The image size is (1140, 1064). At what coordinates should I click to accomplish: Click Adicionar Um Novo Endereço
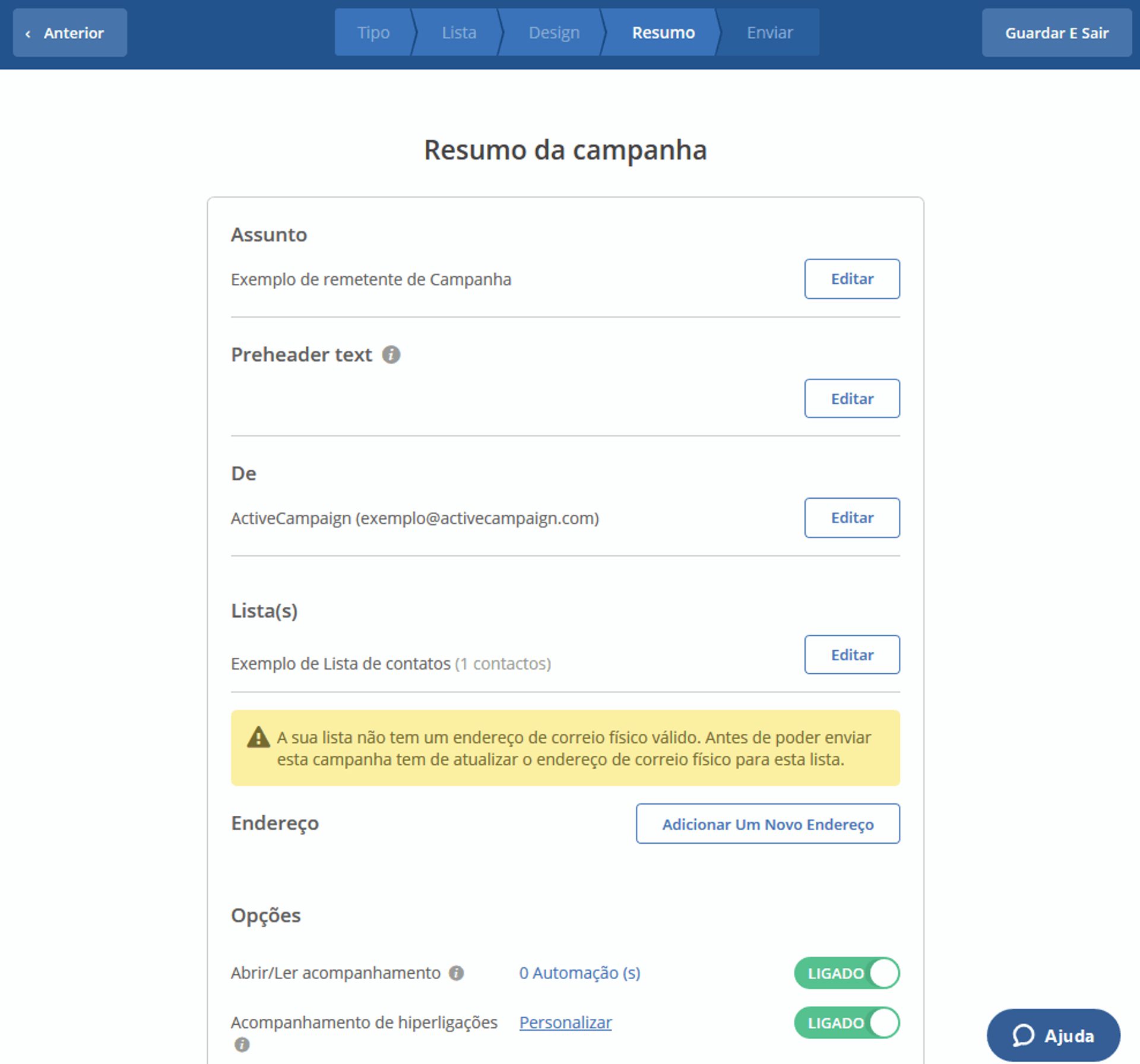(767, 824)
